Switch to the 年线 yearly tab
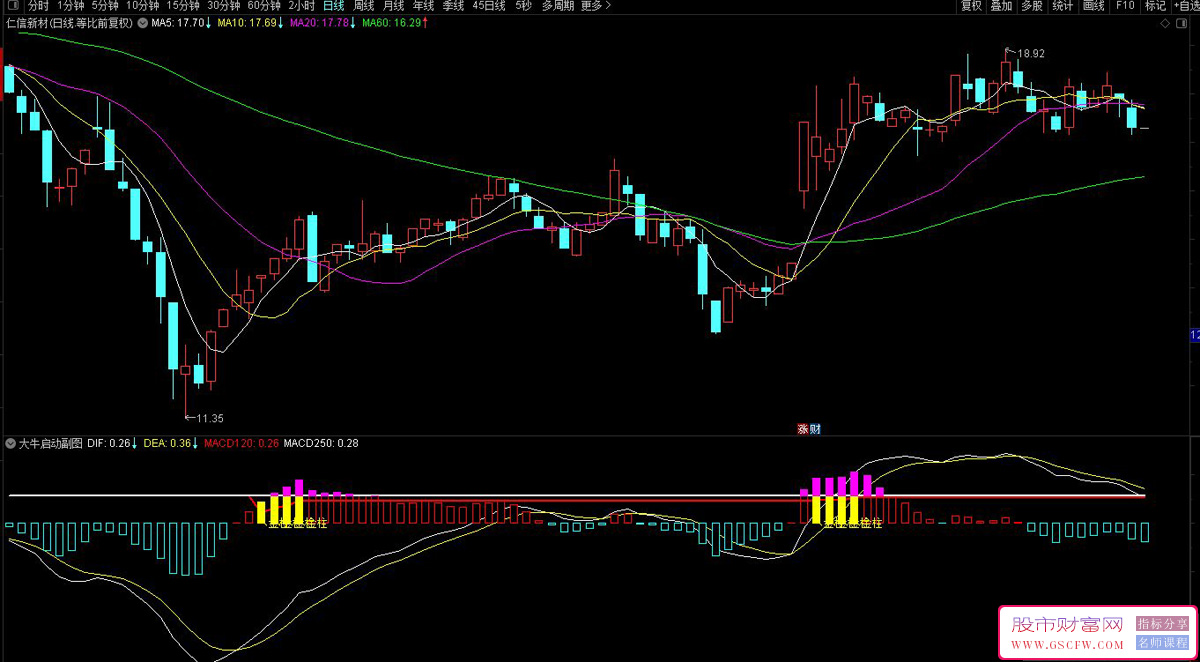This screenshot has width=1200, height=662. pos(424,6)
